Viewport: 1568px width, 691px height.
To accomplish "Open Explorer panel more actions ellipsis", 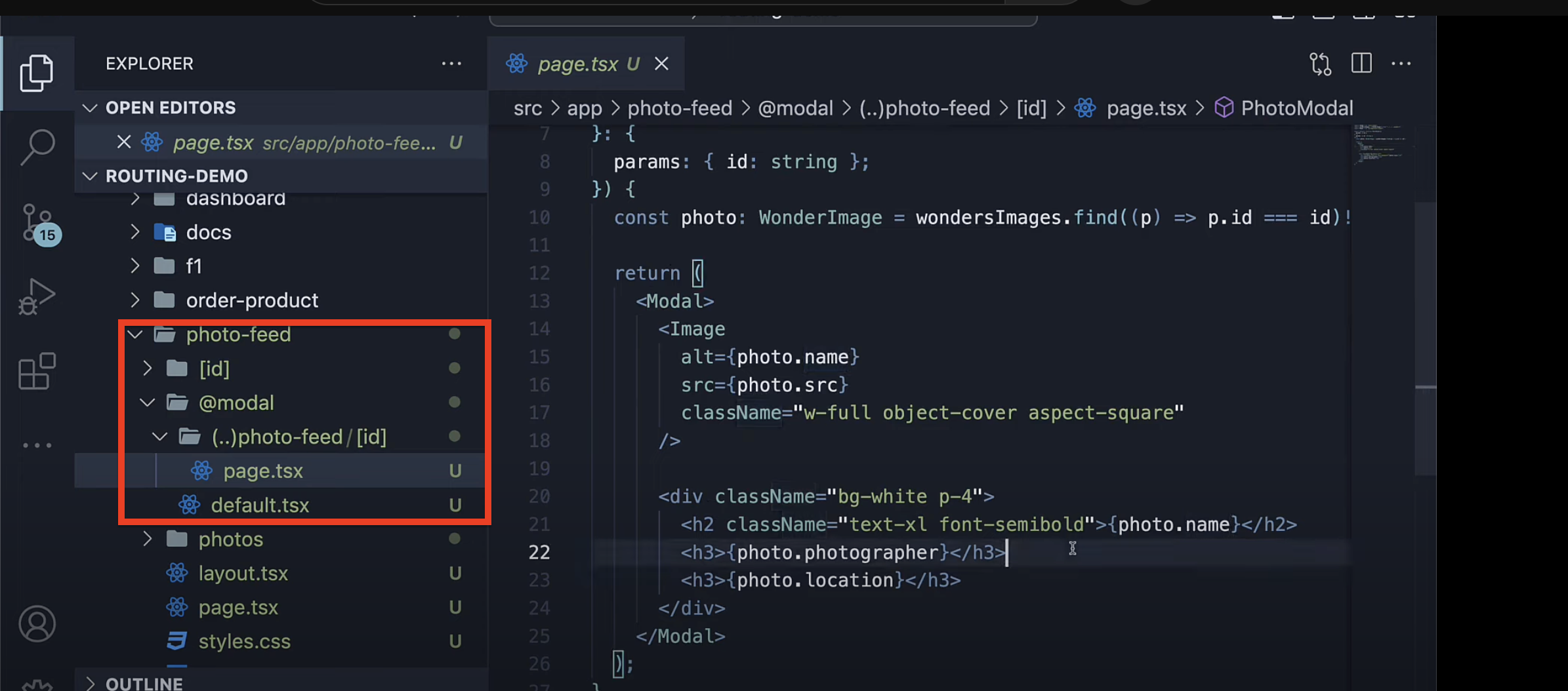I will pos(451,64).
